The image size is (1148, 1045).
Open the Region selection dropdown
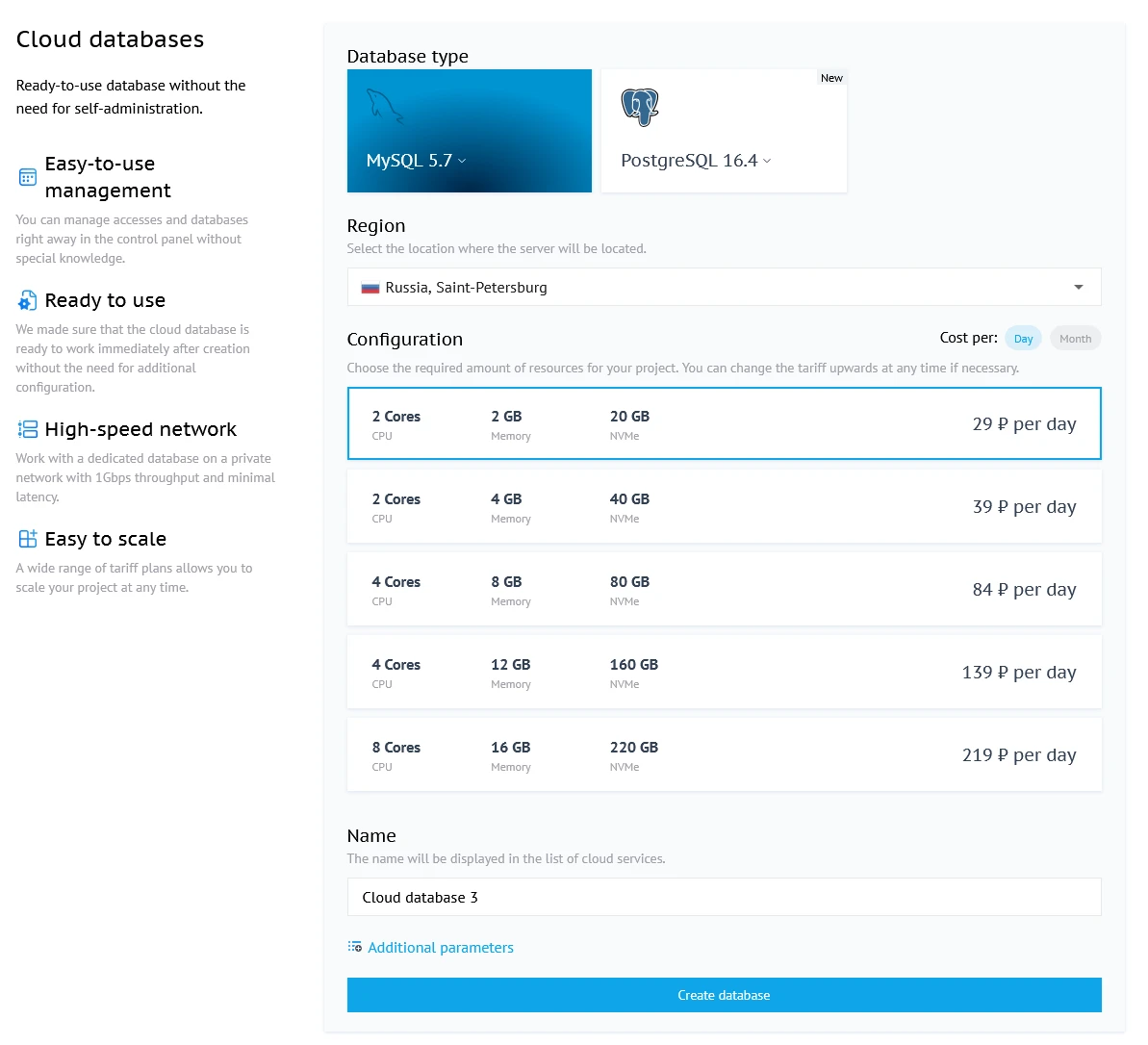[x=724, y=287]
